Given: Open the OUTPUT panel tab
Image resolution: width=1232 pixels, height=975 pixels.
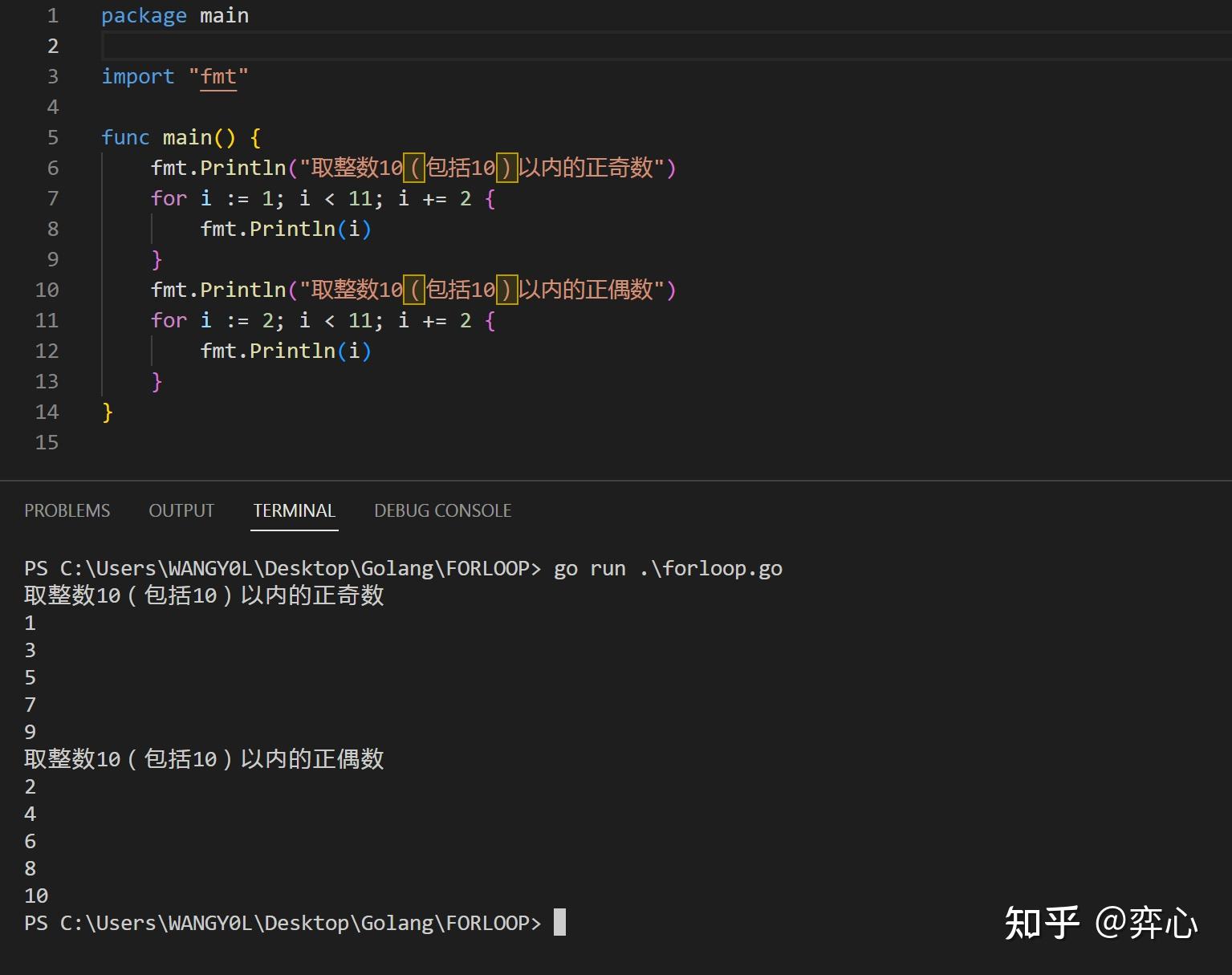Looking at the screenshot, I should 181,510.
